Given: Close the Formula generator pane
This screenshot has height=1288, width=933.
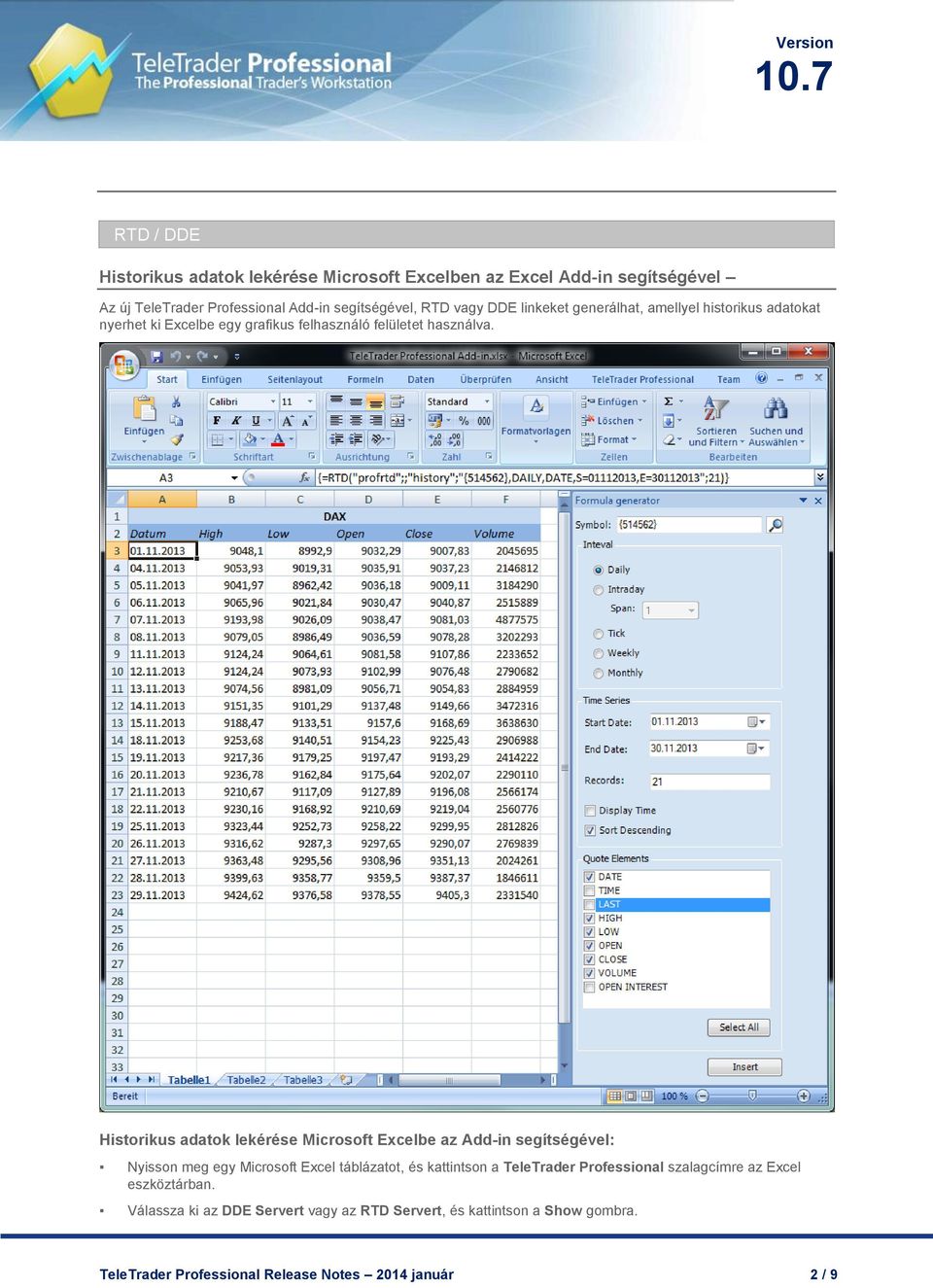Looking at the screenshot, I should click(818, 501).
